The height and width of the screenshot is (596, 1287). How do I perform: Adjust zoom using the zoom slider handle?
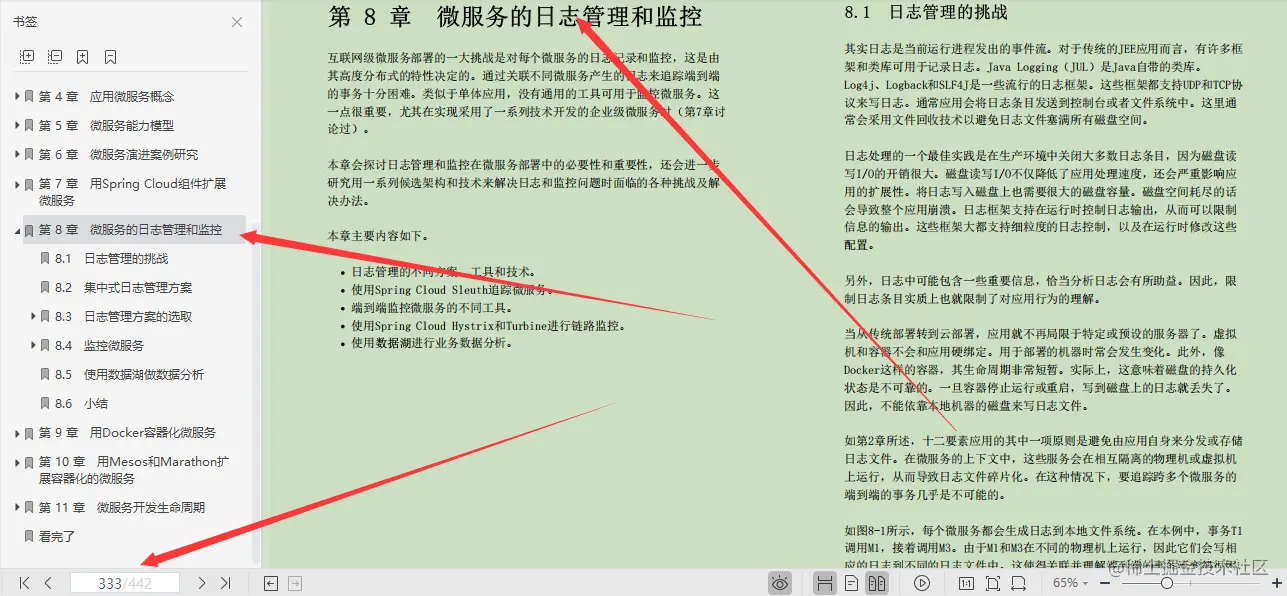[1168, 582]
